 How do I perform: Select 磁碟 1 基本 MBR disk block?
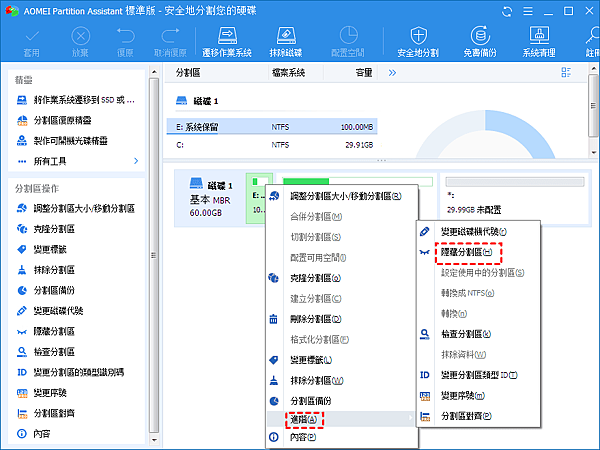pyautogui.click(x=210, y=198)
